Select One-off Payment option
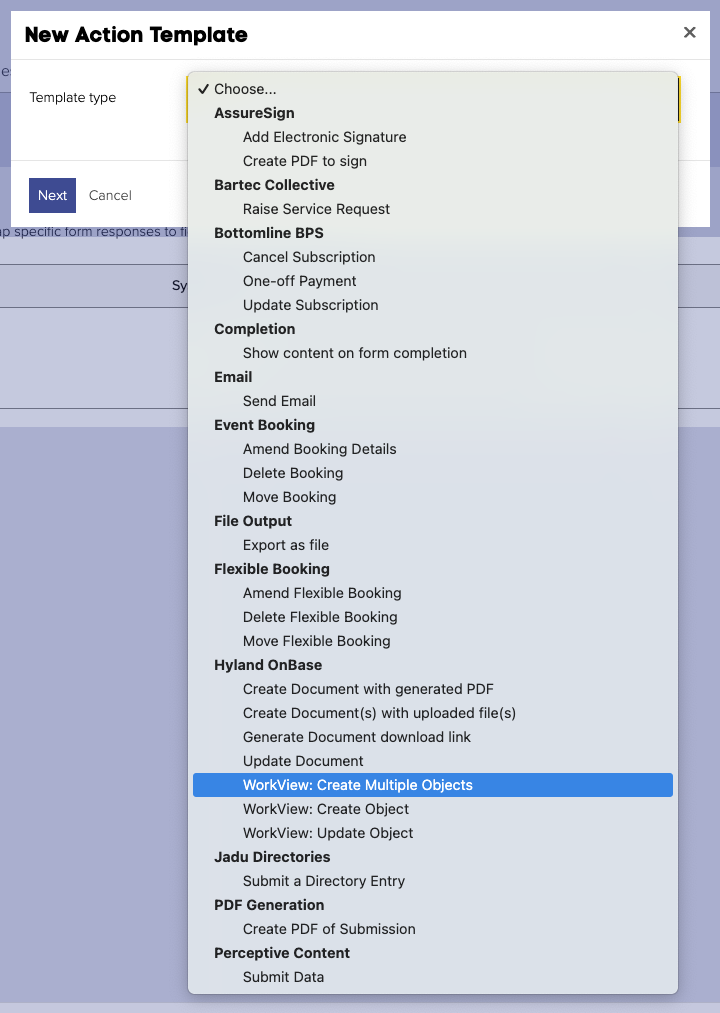This screenshot has height=1013, width=720. (433, 281)
